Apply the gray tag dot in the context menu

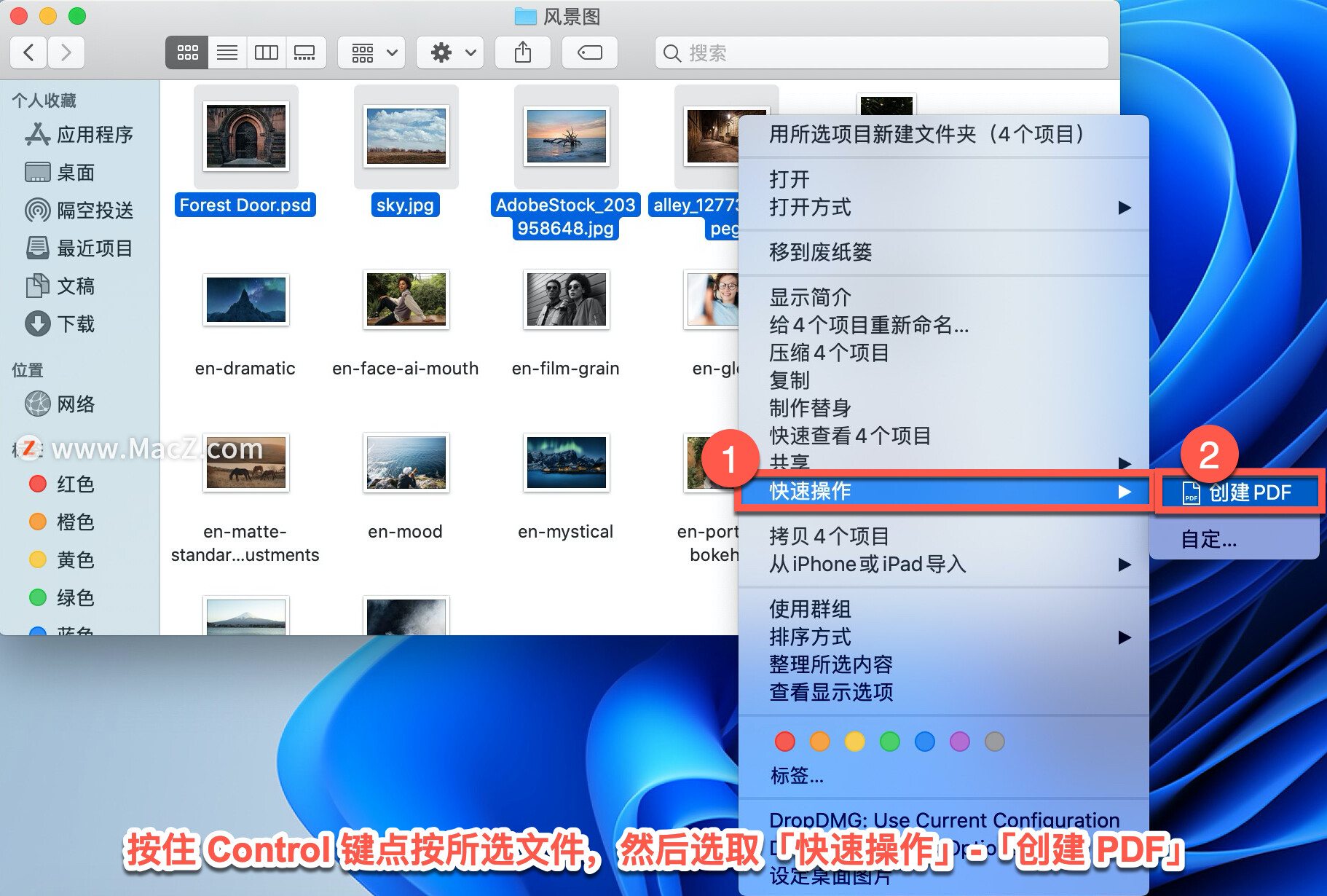coord(995,742)
